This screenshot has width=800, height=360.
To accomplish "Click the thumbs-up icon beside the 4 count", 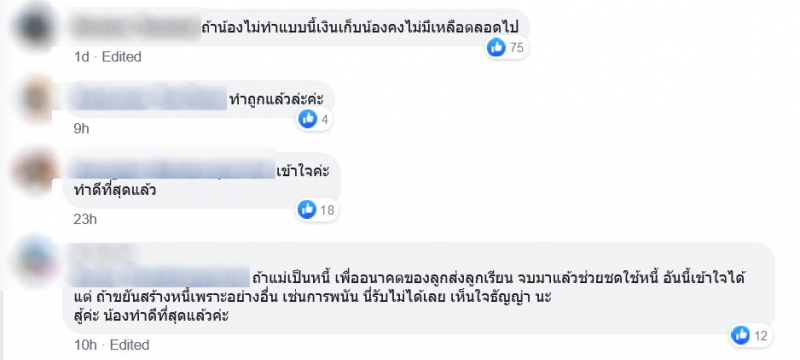I will (308, 119).
